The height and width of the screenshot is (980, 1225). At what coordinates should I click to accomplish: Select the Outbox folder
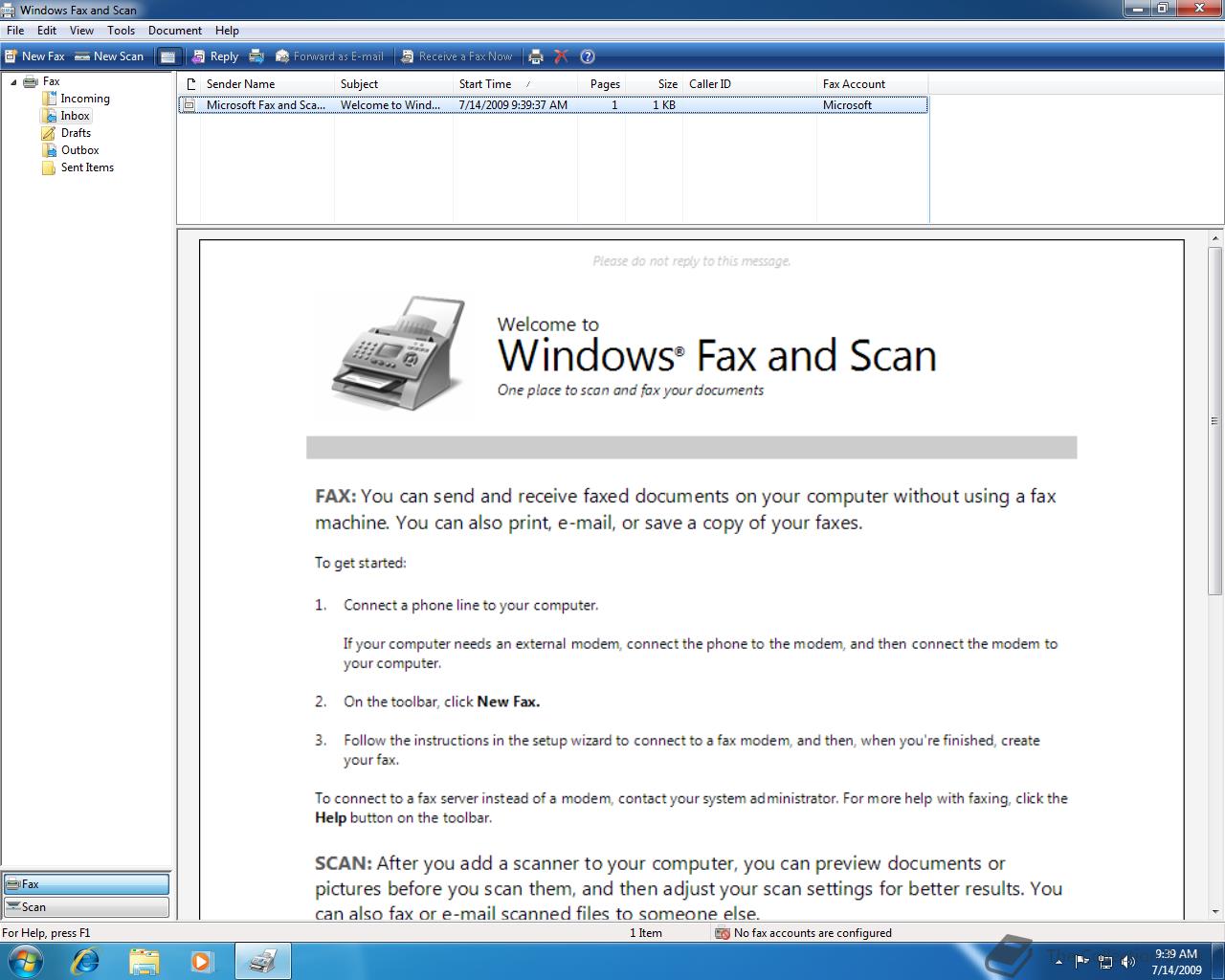pos(80,150)
